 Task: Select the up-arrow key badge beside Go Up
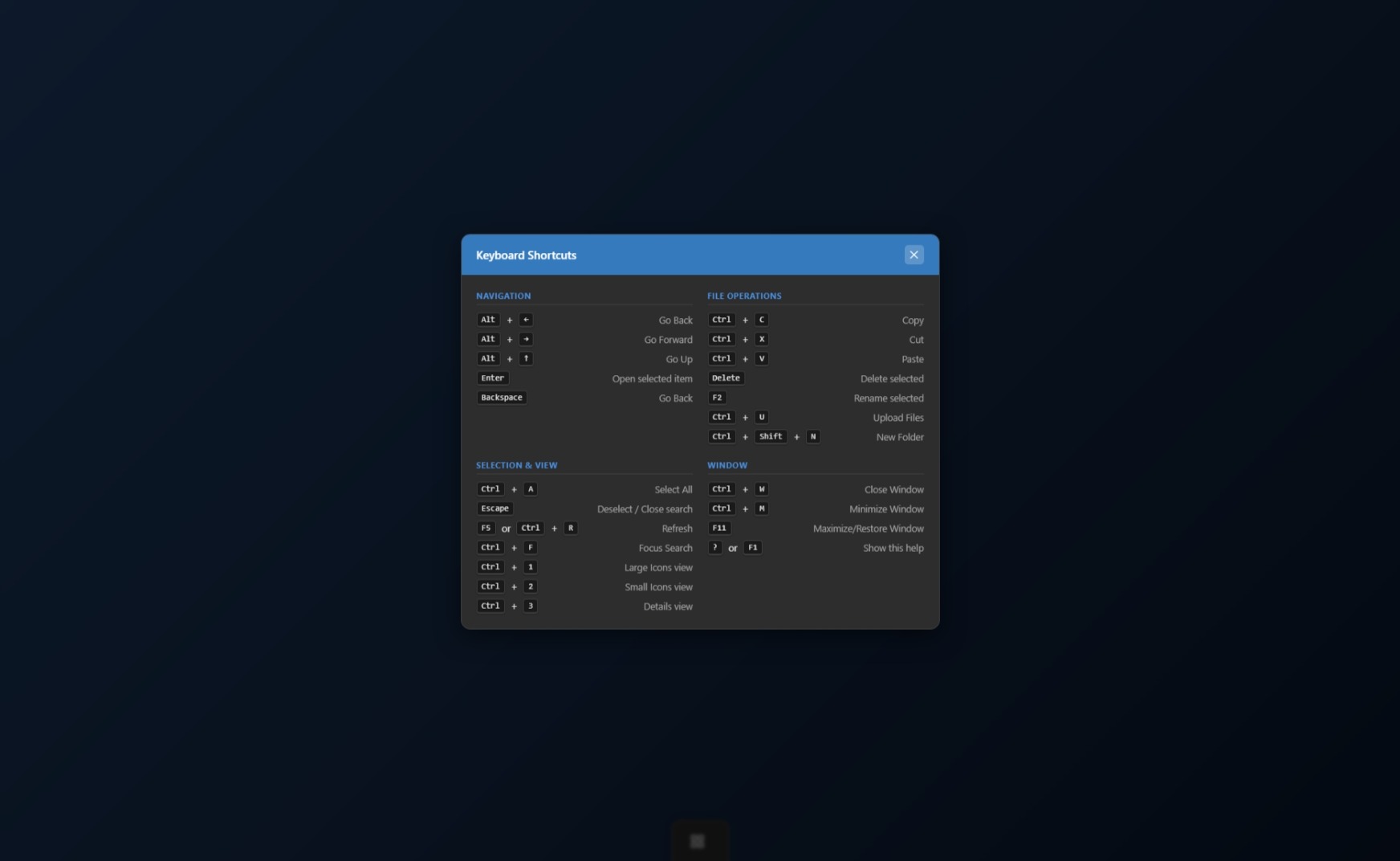(525, 358)
